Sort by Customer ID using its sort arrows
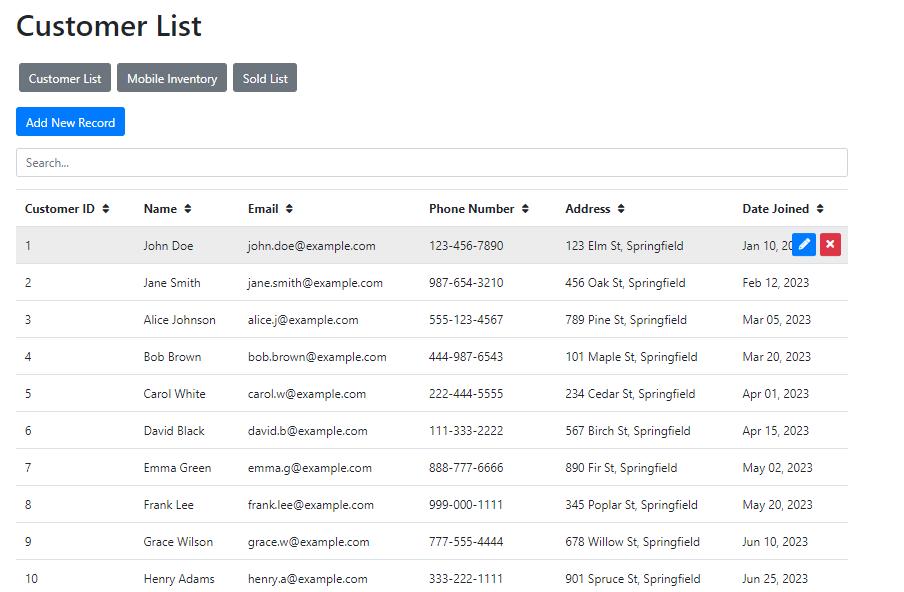Image resolution: width=904 pixels, height=592 pixels. coord(106,209)
